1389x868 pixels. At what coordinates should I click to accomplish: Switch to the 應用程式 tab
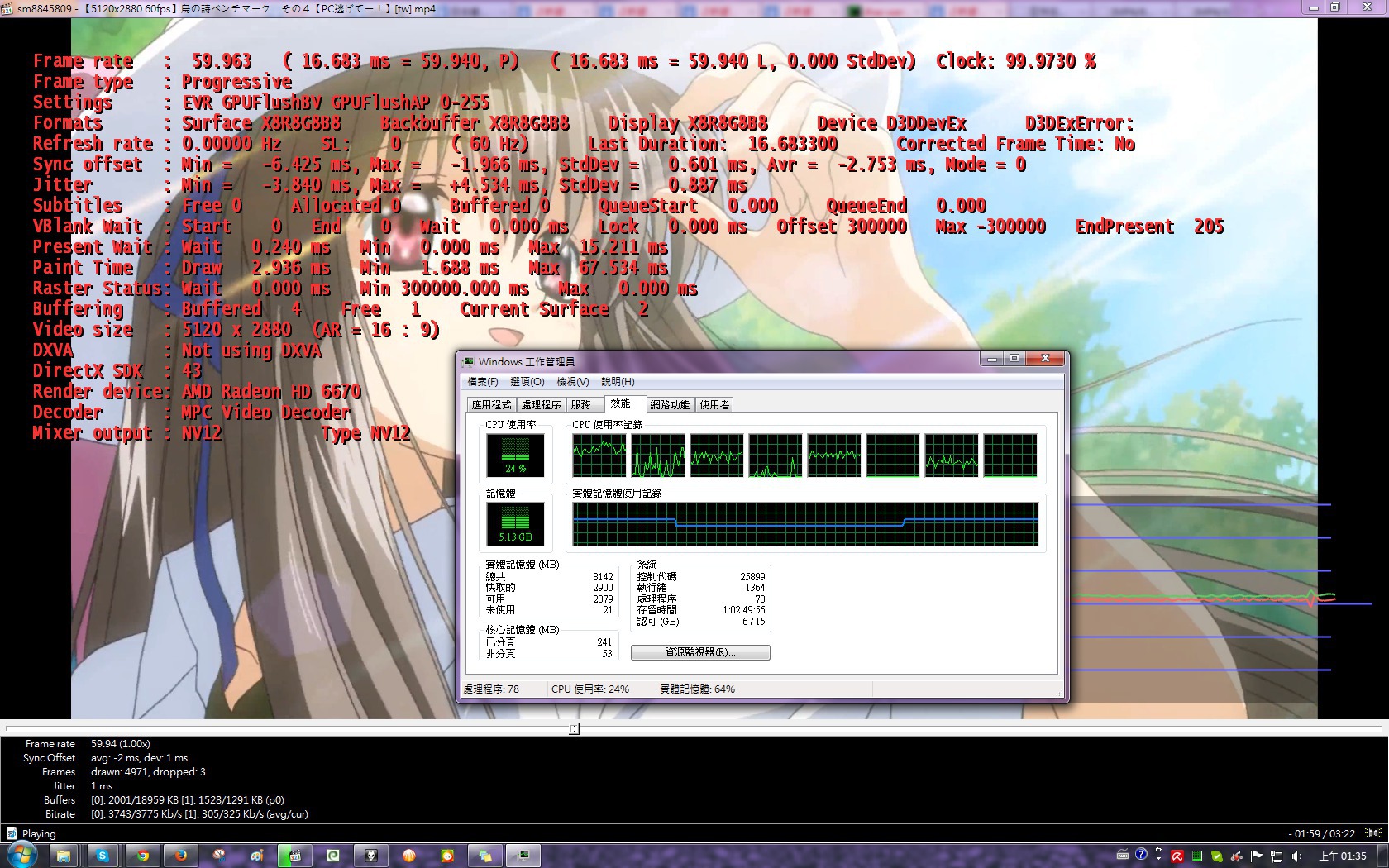[491, 404]
